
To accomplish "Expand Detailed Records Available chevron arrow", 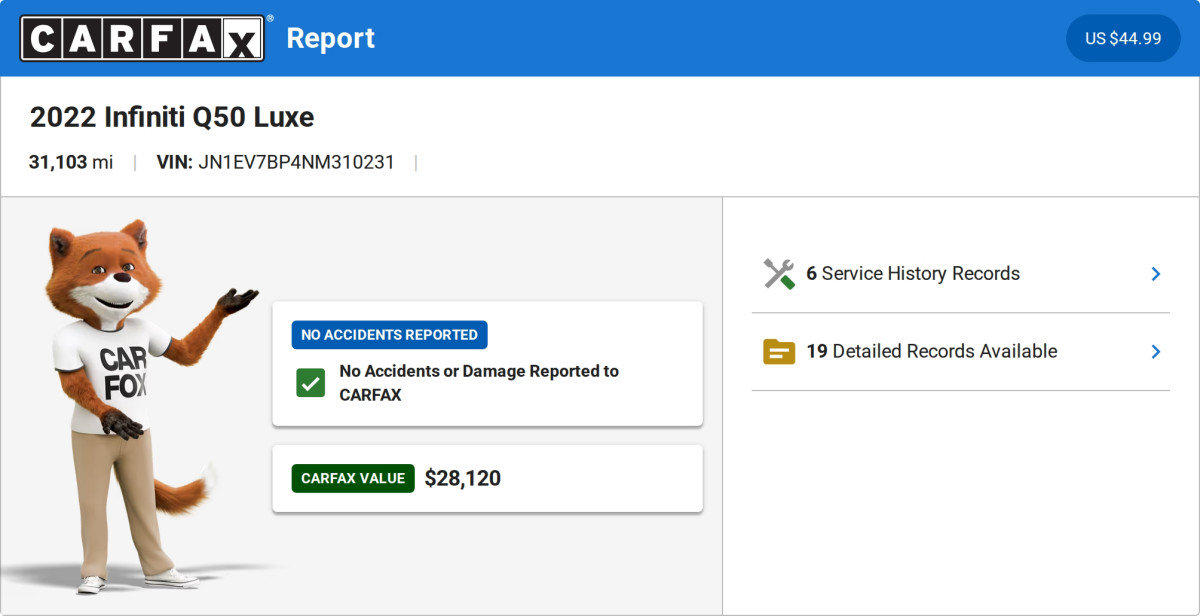I will [1156, 352].
